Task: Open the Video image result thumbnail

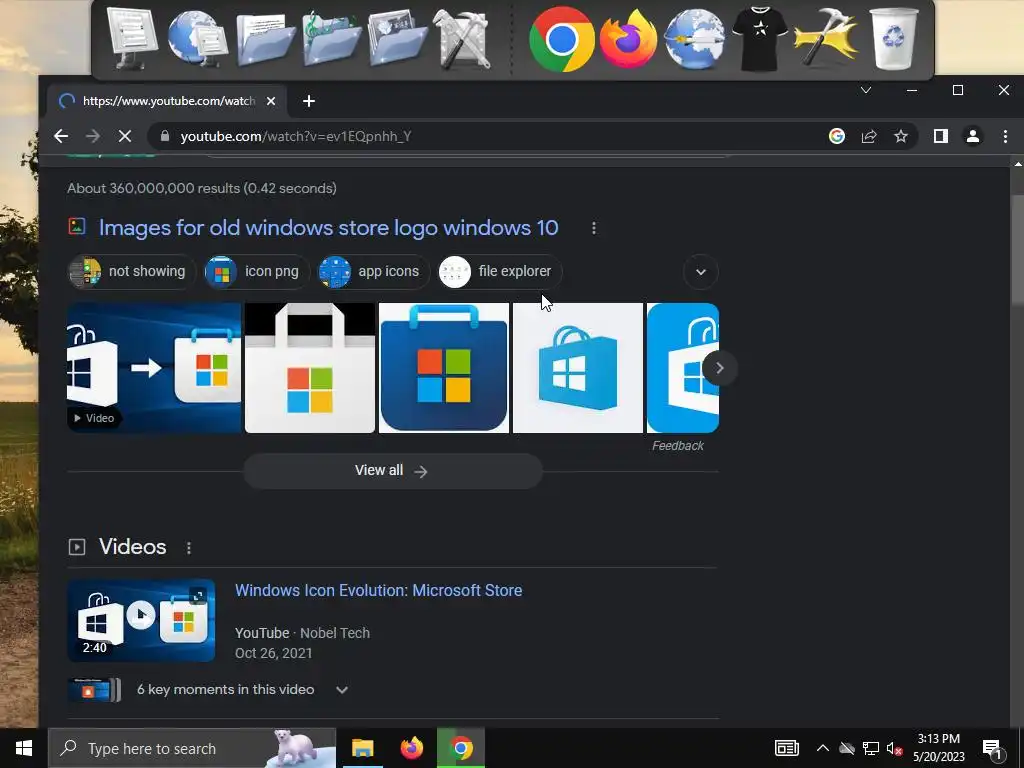Action: click(x=154, y=368)
